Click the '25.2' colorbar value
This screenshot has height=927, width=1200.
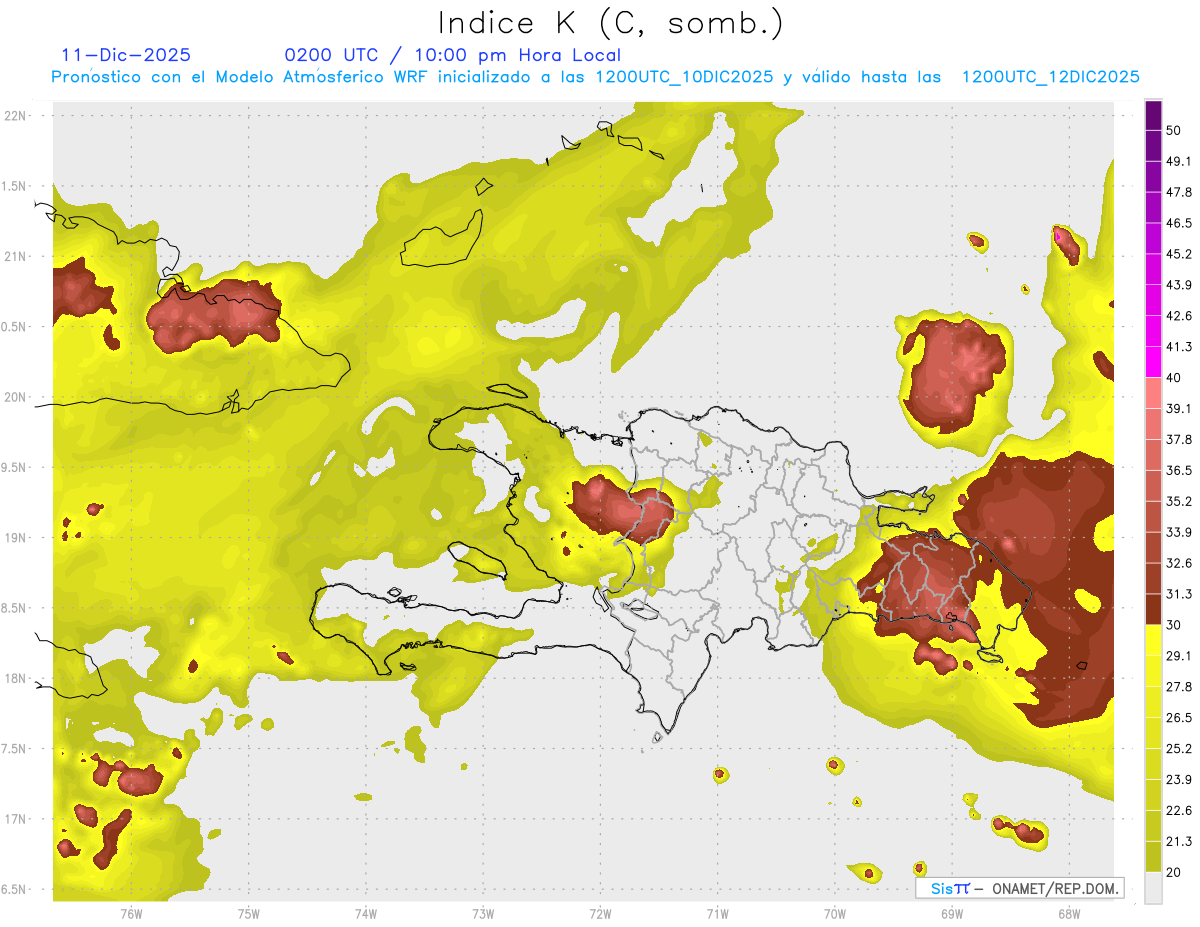(1179, 749)
